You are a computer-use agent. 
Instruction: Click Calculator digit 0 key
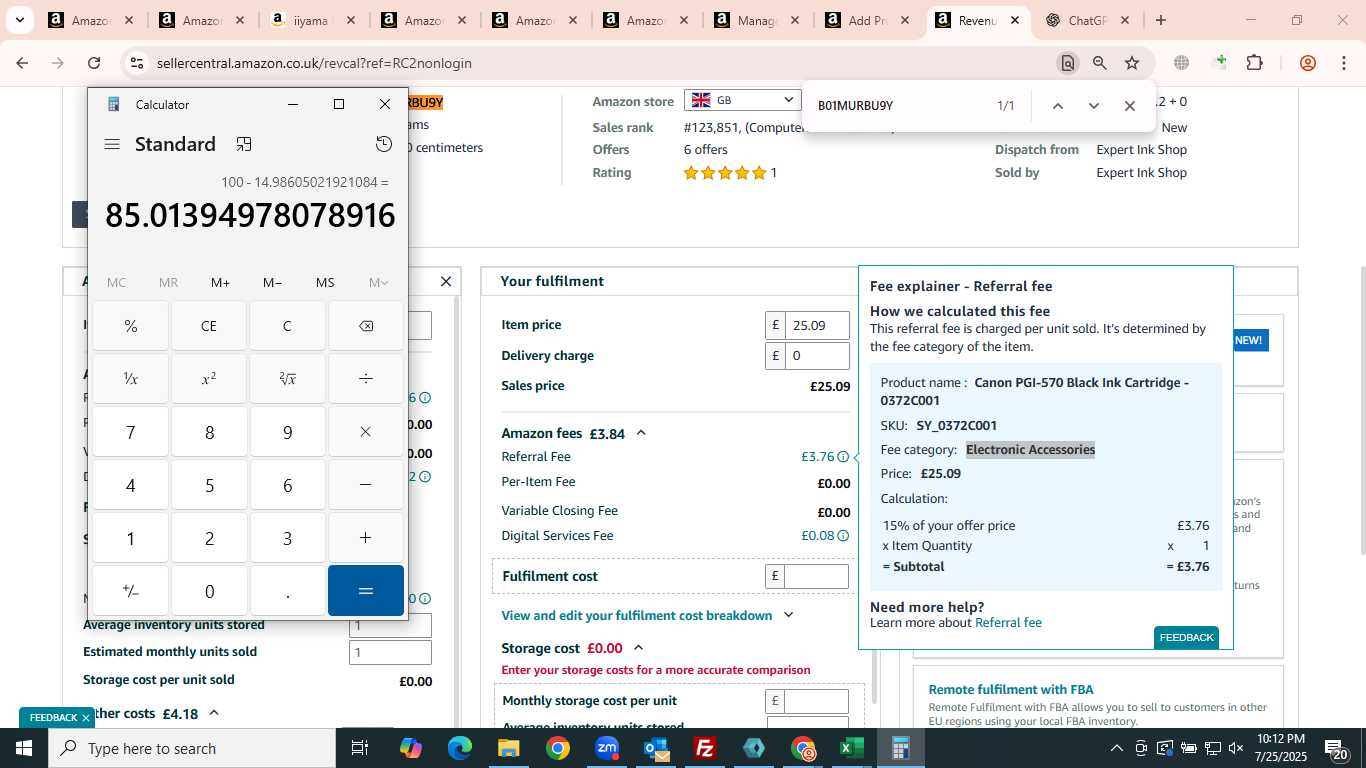pyautogui.click(x=209, y=591)
